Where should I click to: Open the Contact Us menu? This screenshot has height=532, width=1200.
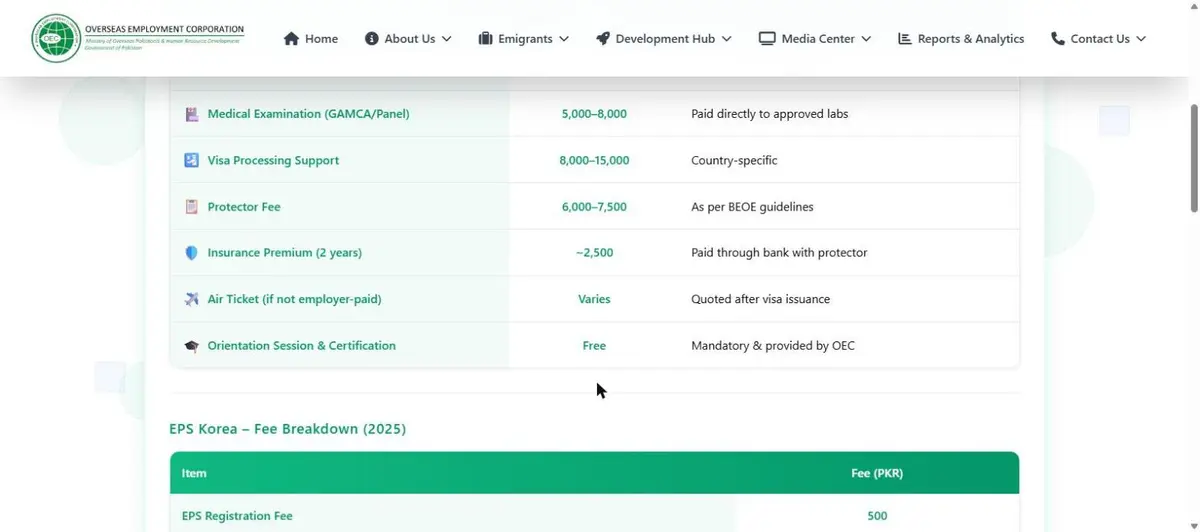point(1099,39)
